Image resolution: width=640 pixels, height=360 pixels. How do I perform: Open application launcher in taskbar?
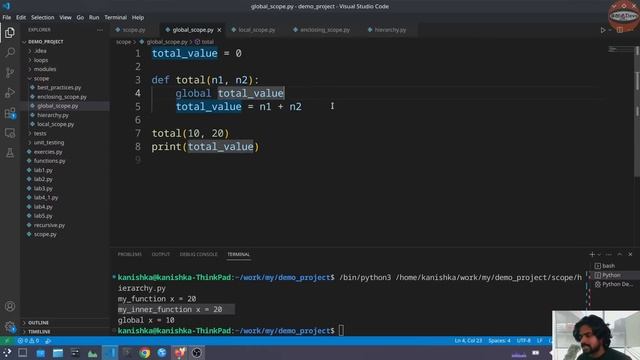[7, 353]
